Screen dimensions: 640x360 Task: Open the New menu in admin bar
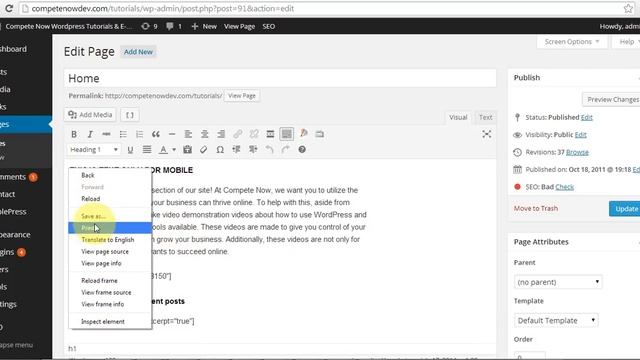[204, 26]
